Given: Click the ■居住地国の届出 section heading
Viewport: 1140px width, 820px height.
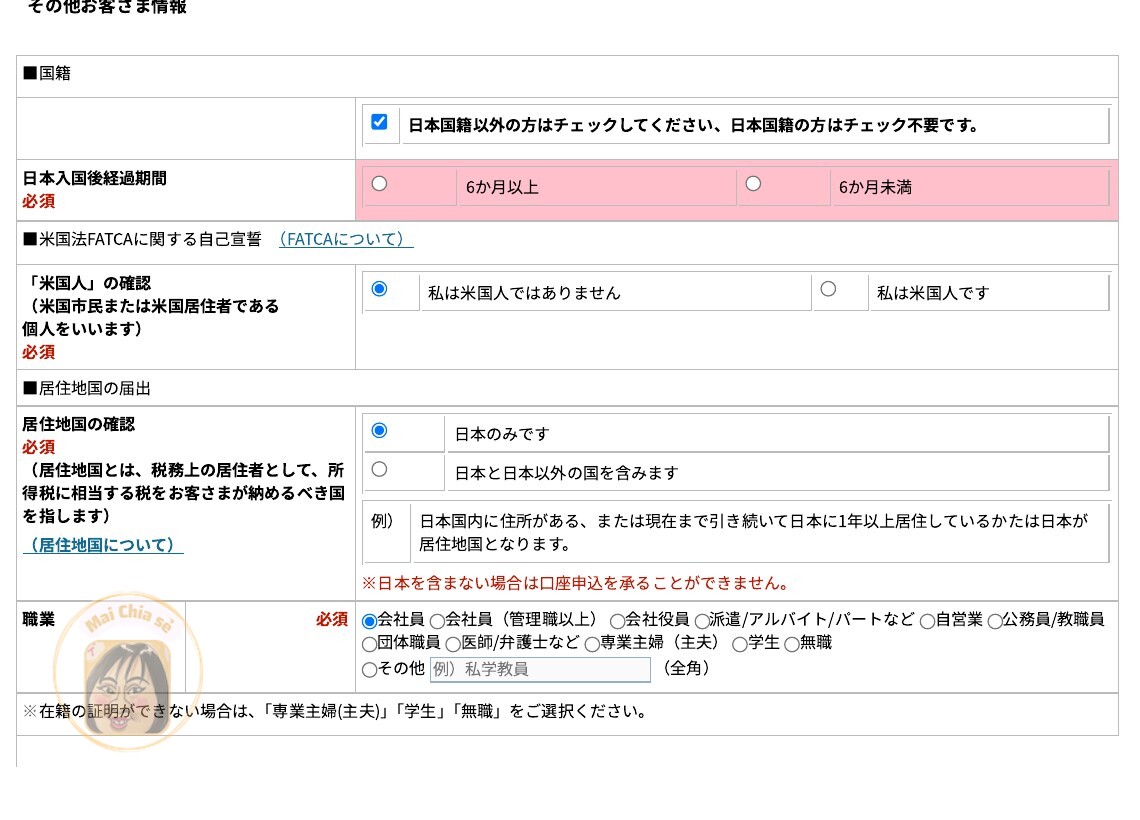Looking at the screenshot, I should [x=87, y=388].
